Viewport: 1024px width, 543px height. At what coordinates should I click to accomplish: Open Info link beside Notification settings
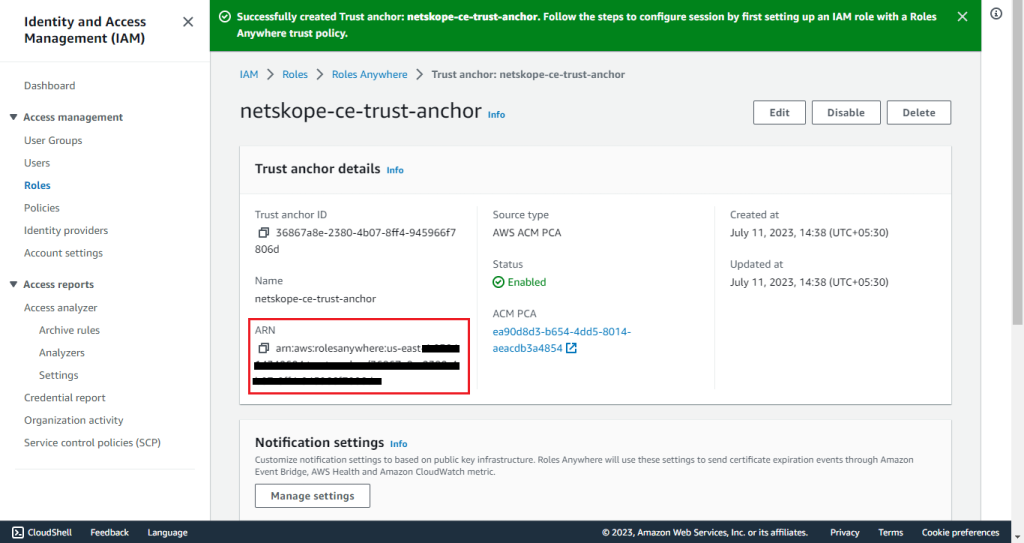398,444
